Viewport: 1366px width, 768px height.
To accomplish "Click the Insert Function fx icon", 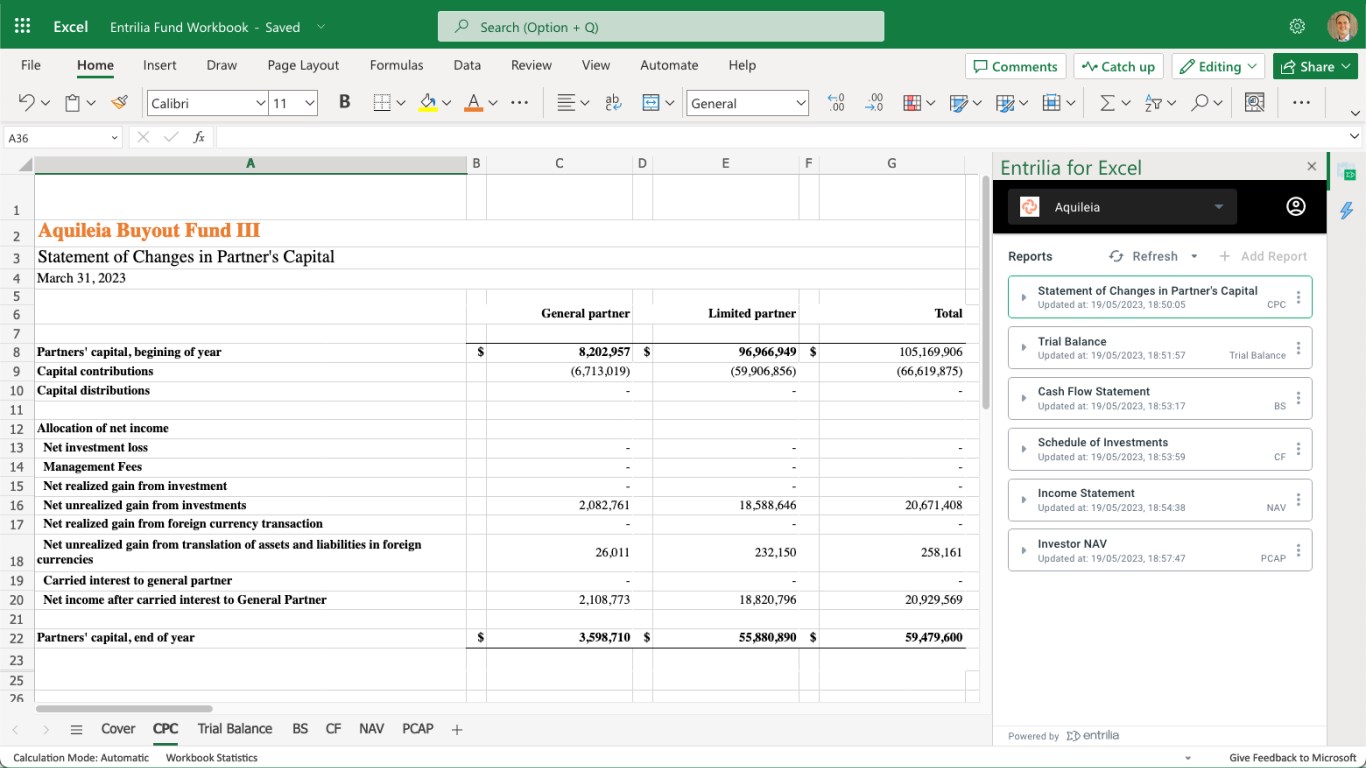I will pos(199,137).
